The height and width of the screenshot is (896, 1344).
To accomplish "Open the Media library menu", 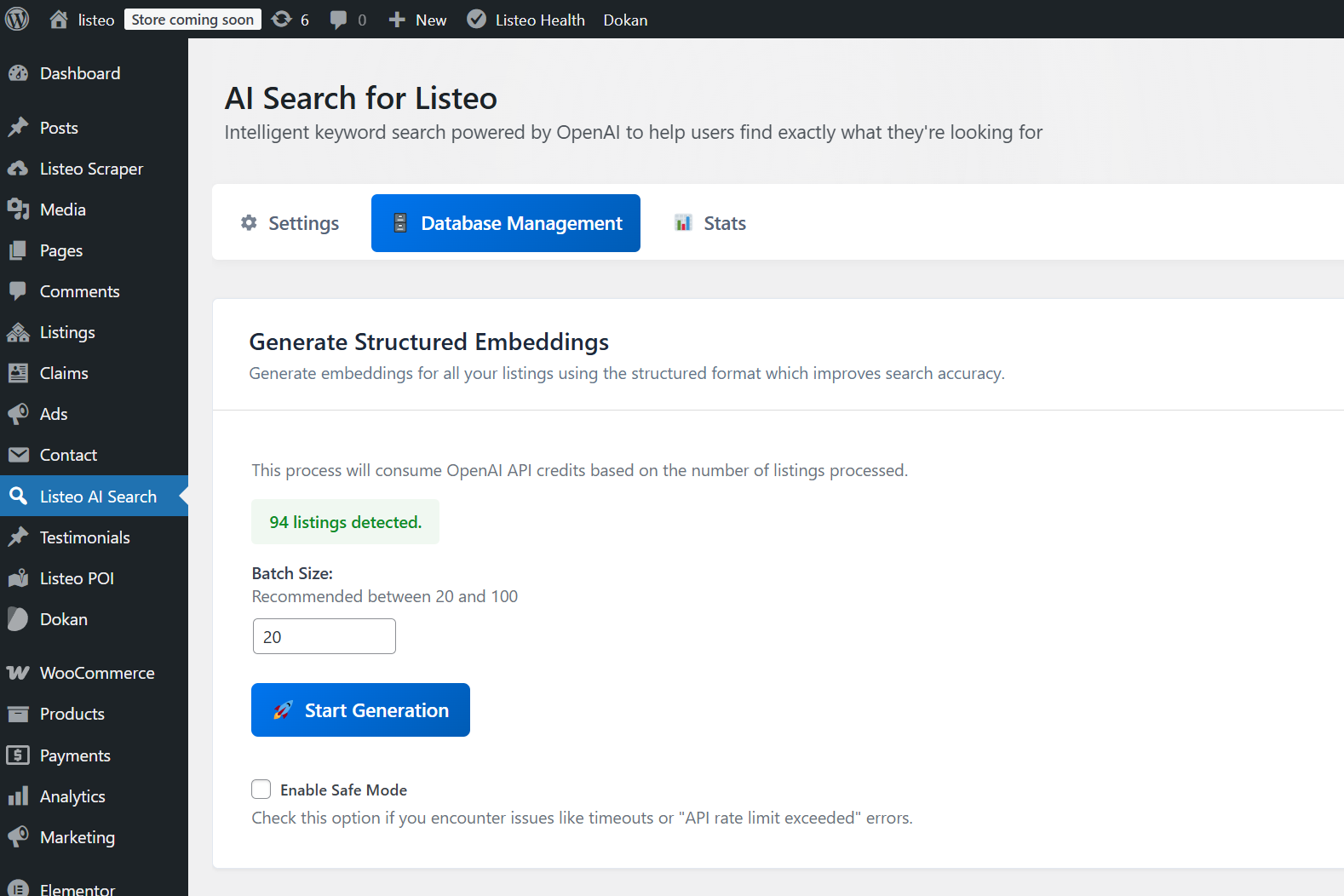I will (x=62, y=210).
